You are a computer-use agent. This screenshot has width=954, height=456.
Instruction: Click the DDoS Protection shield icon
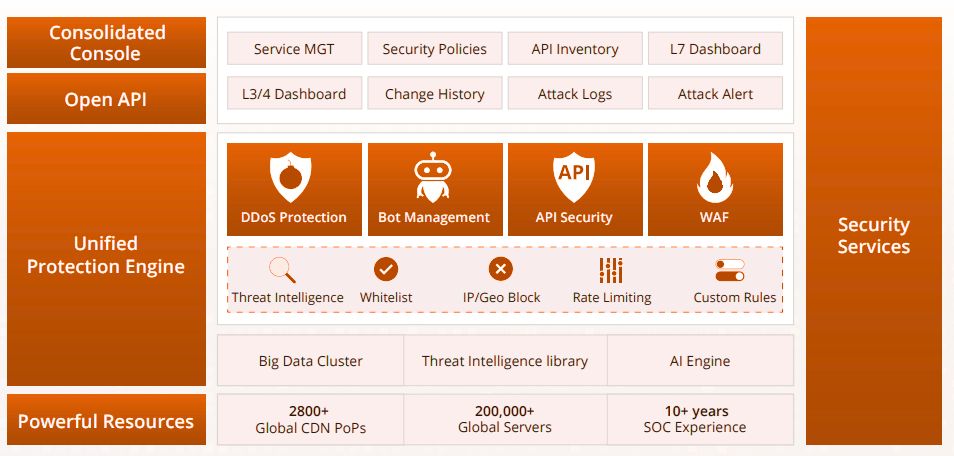292,178
